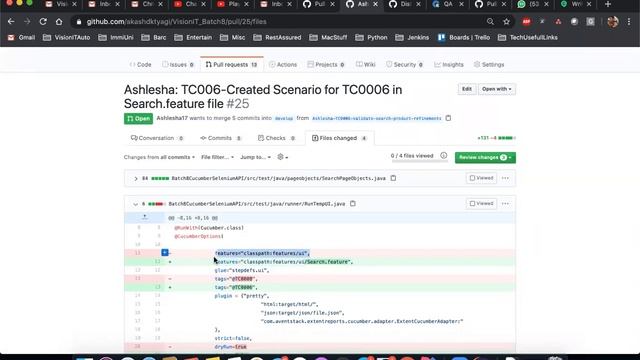Open the address bar search icon

[x=490, y=22]
